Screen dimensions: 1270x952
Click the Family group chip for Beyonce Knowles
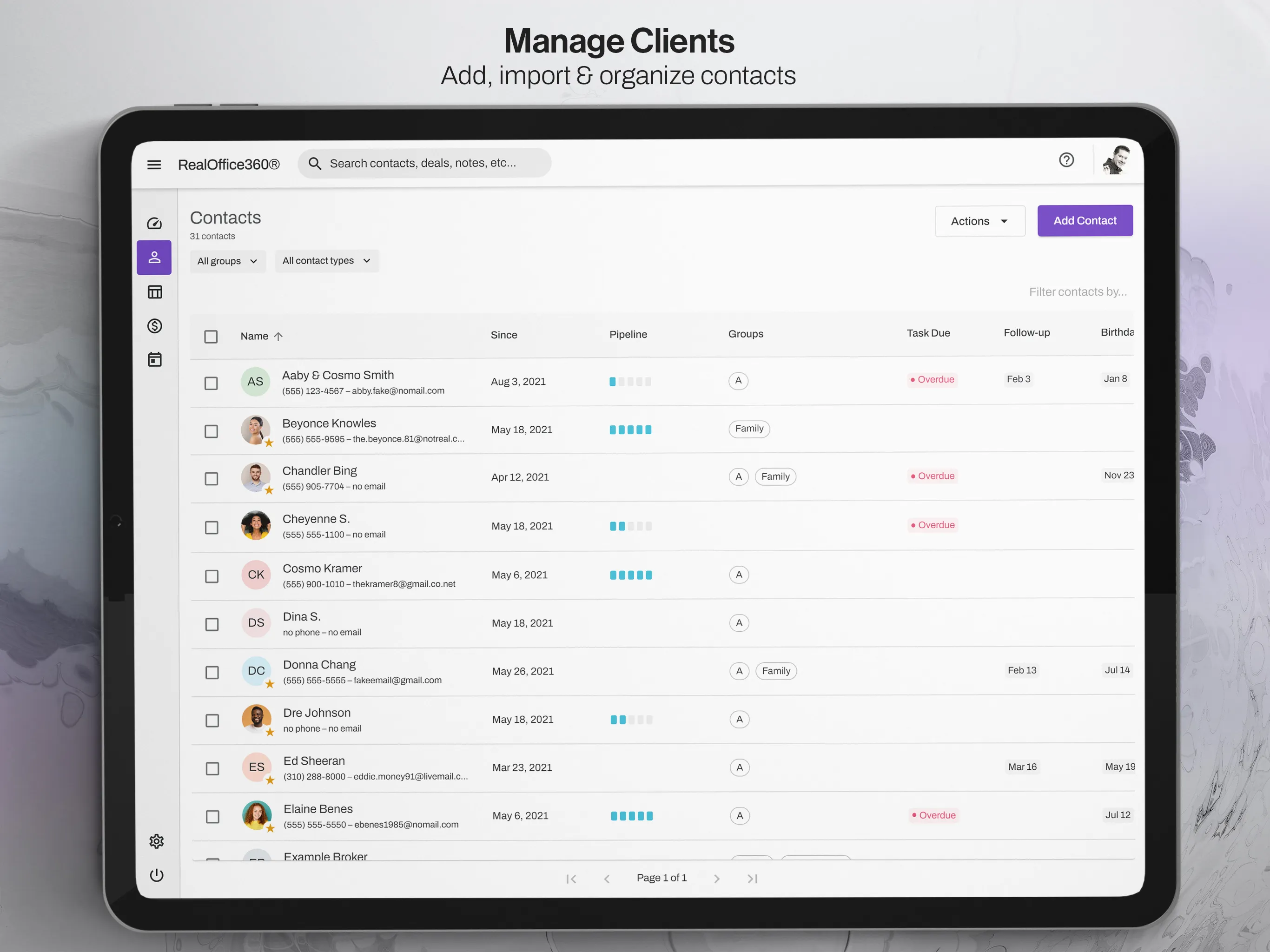click(749, 429)
